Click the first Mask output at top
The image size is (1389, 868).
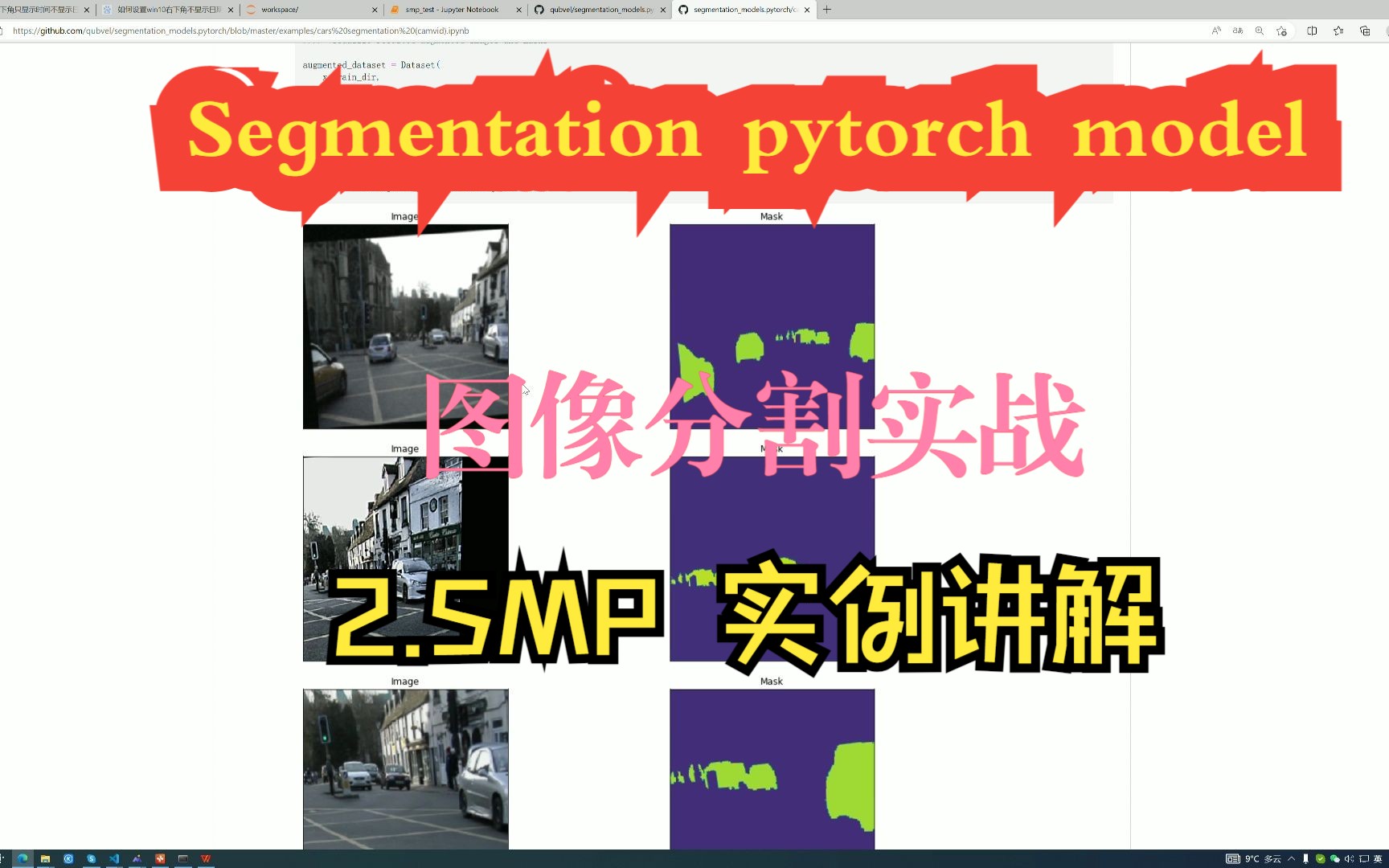coord(772,326)
